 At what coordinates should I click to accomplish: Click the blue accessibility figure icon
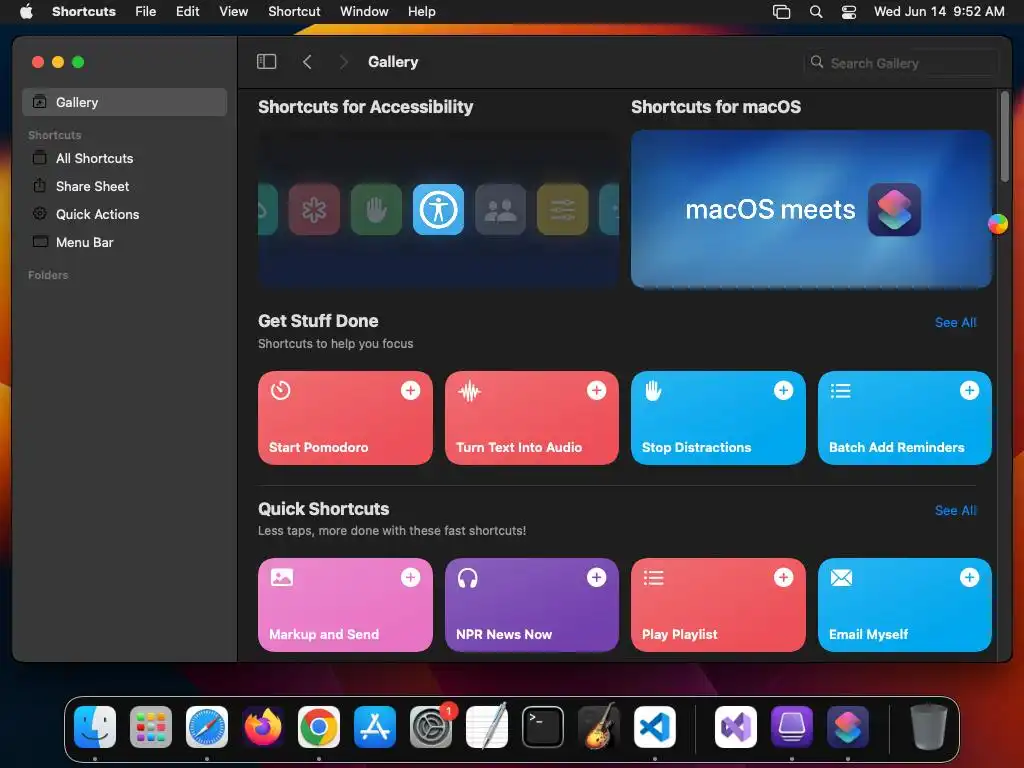[438, 210]
